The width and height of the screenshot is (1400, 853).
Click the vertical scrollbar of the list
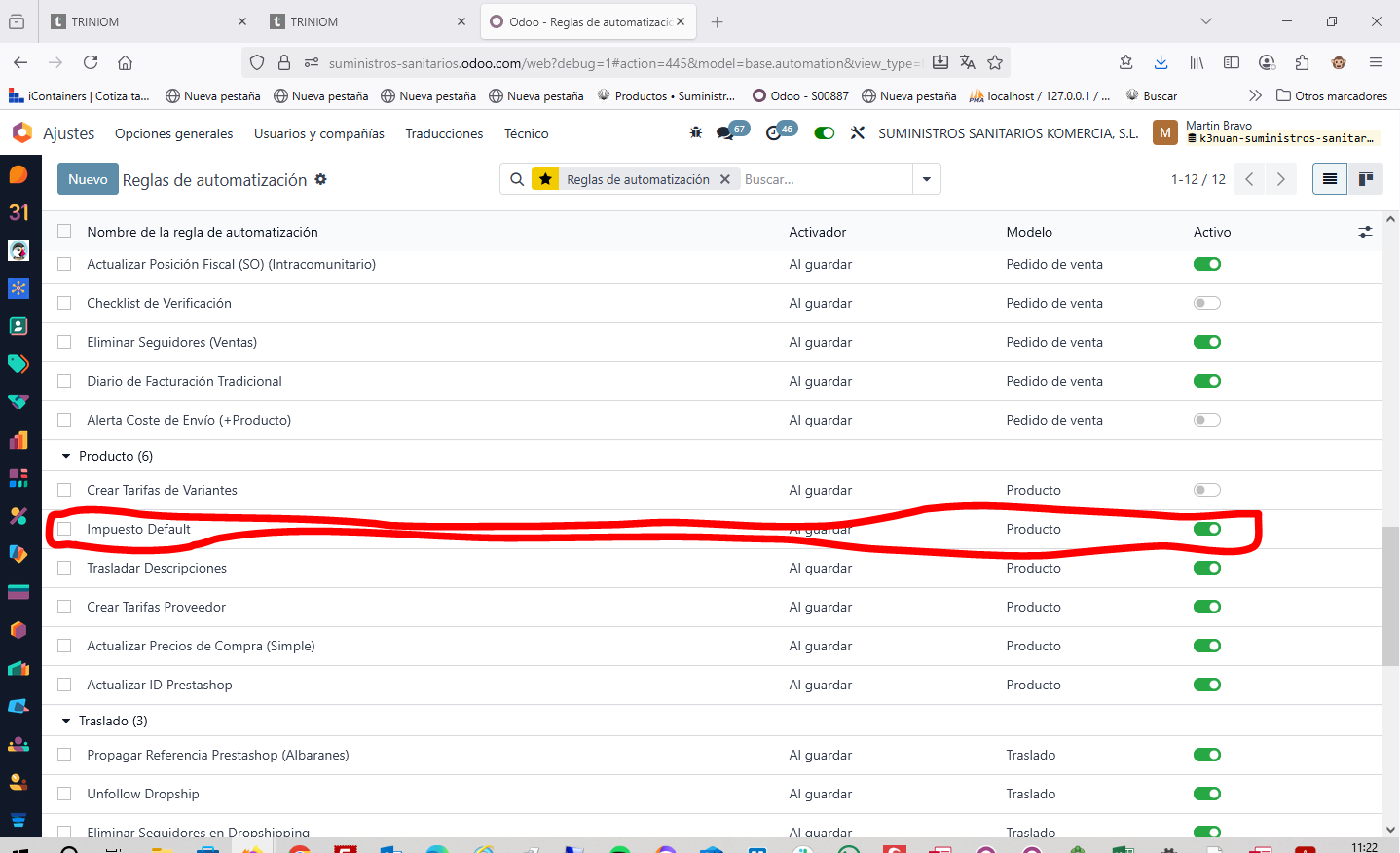1390,594
